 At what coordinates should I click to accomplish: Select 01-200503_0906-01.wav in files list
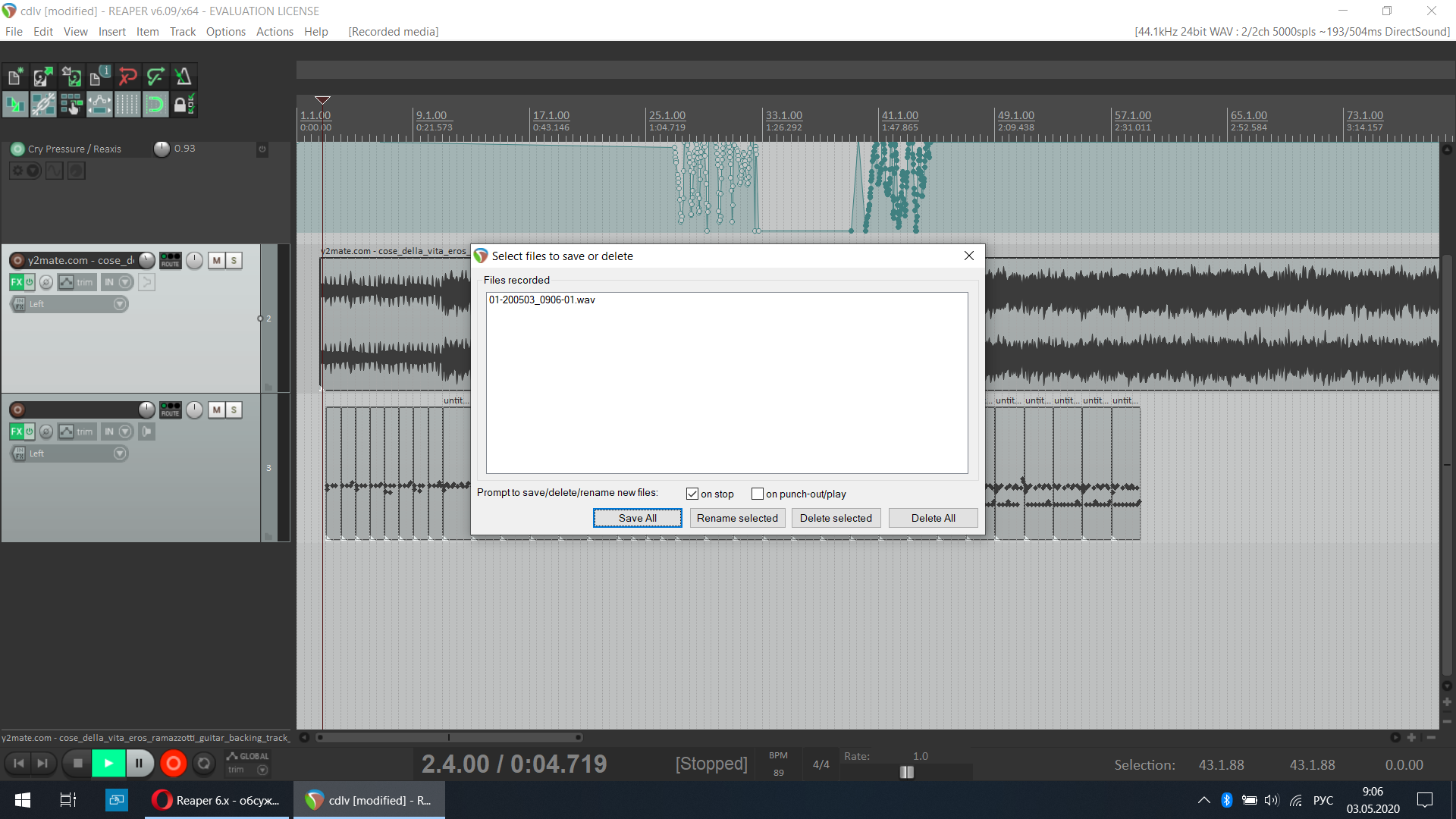coord(541,300)
